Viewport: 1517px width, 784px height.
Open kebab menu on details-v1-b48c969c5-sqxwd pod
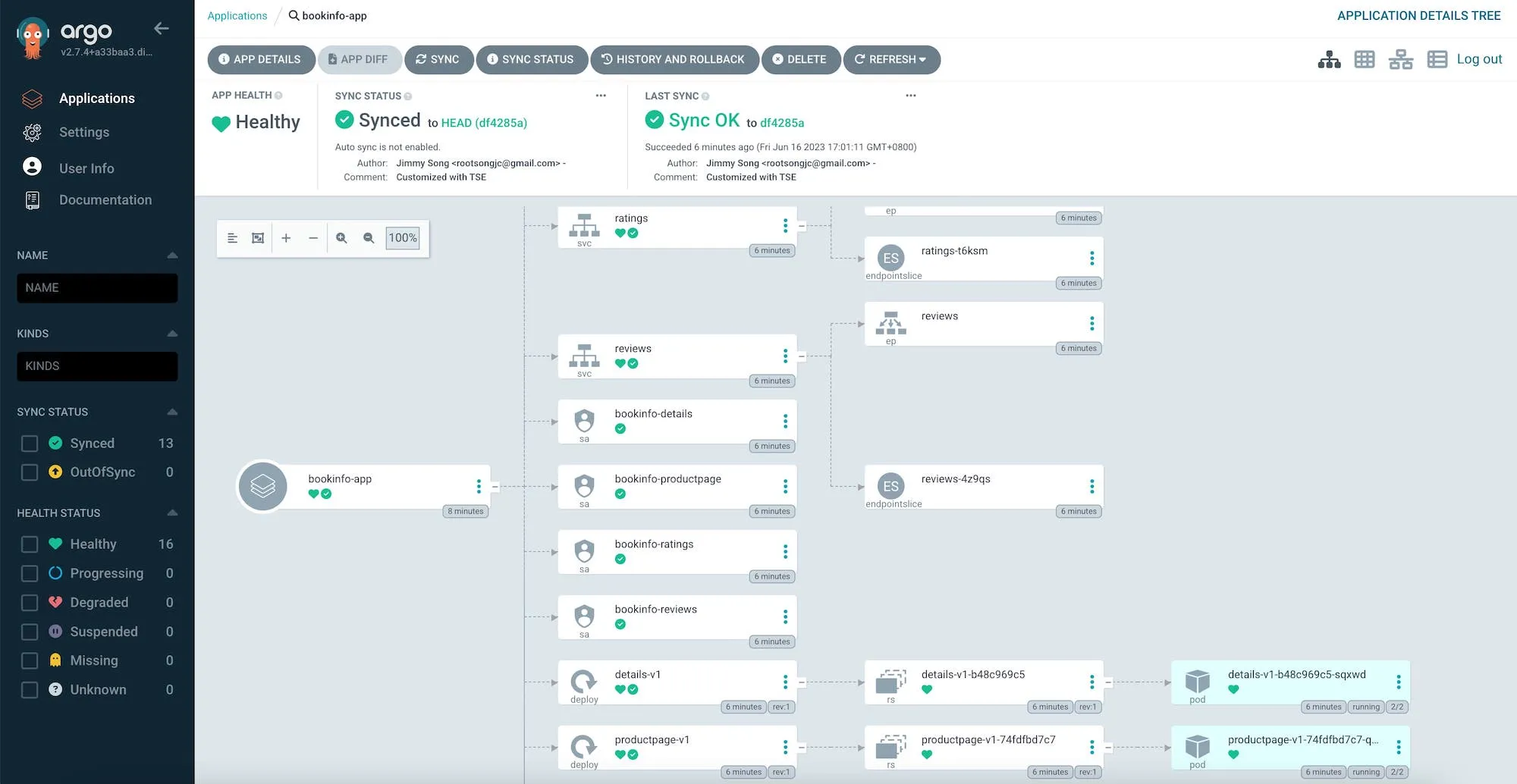click(1398, 682)
